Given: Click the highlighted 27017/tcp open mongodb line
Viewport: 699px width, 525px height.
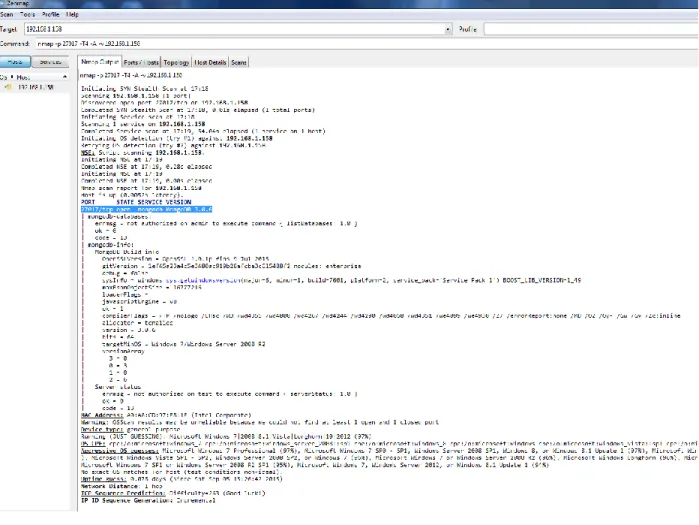Looking at the screenshot, I should [x=146, y=209].
